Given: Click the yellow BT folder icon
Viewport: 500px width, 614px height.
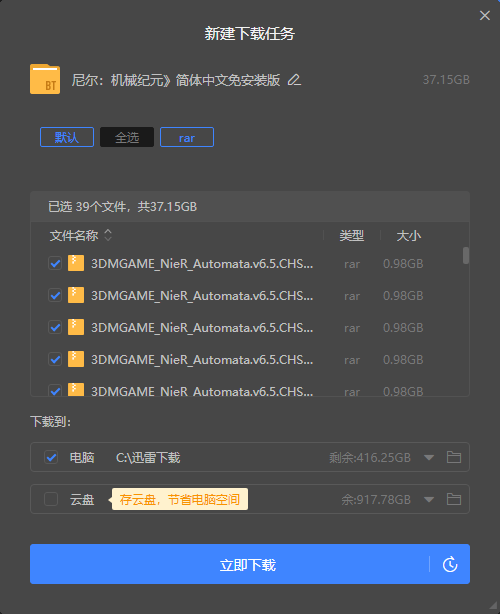Looking at the screenshot, I should pyautogui.click(x=45, y=79).
